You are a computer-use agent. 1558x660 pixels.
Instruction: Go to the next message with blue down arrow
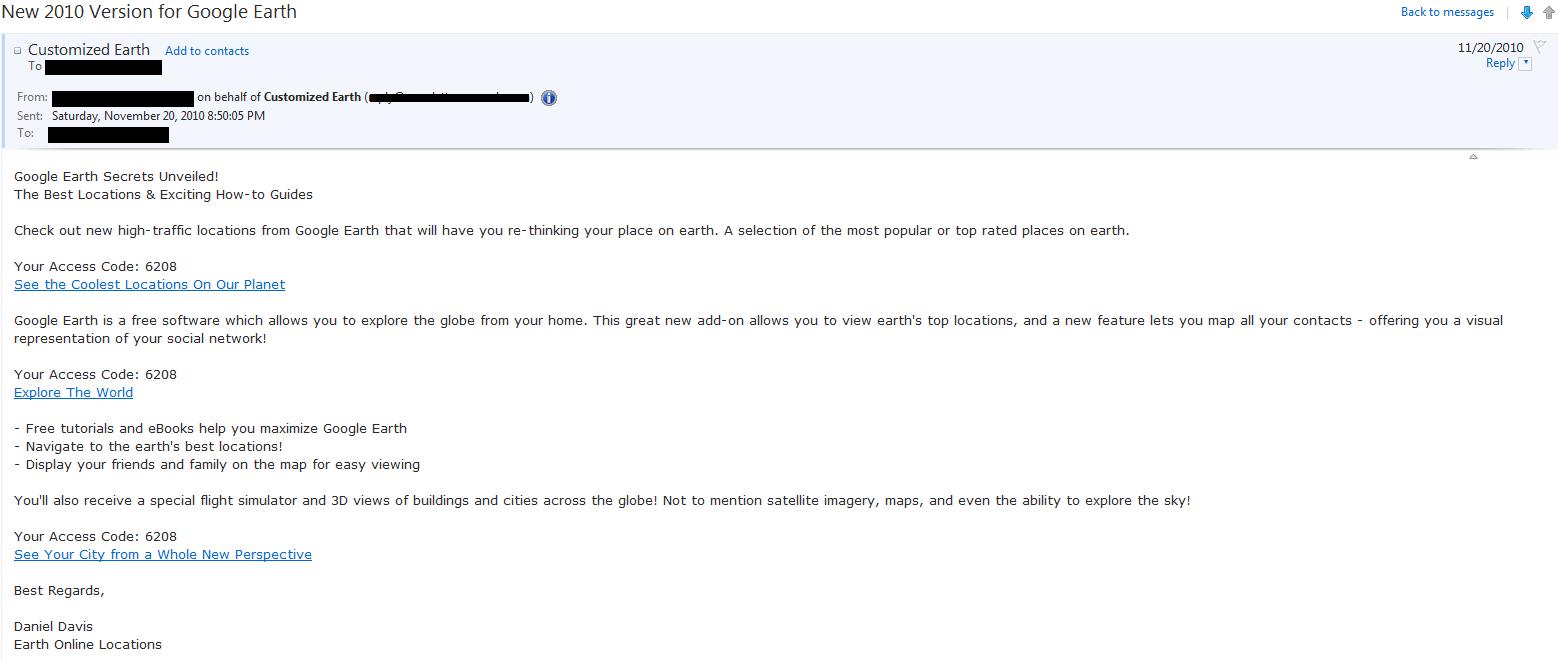(x=1526, y=12)
